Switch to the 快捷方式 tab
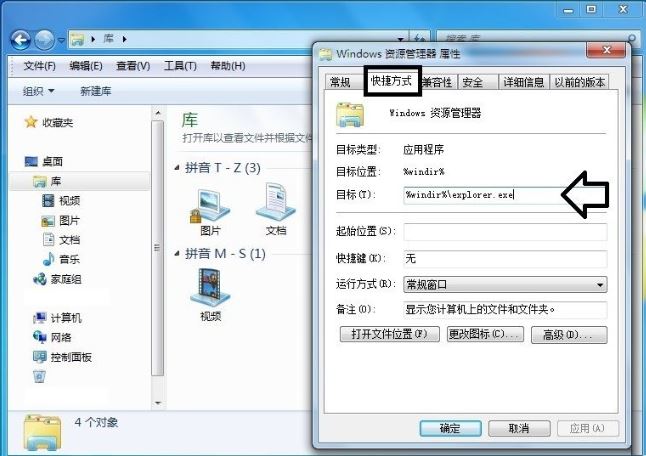Image resolution: width=646 pixels, height=456 pixels. 391,81
